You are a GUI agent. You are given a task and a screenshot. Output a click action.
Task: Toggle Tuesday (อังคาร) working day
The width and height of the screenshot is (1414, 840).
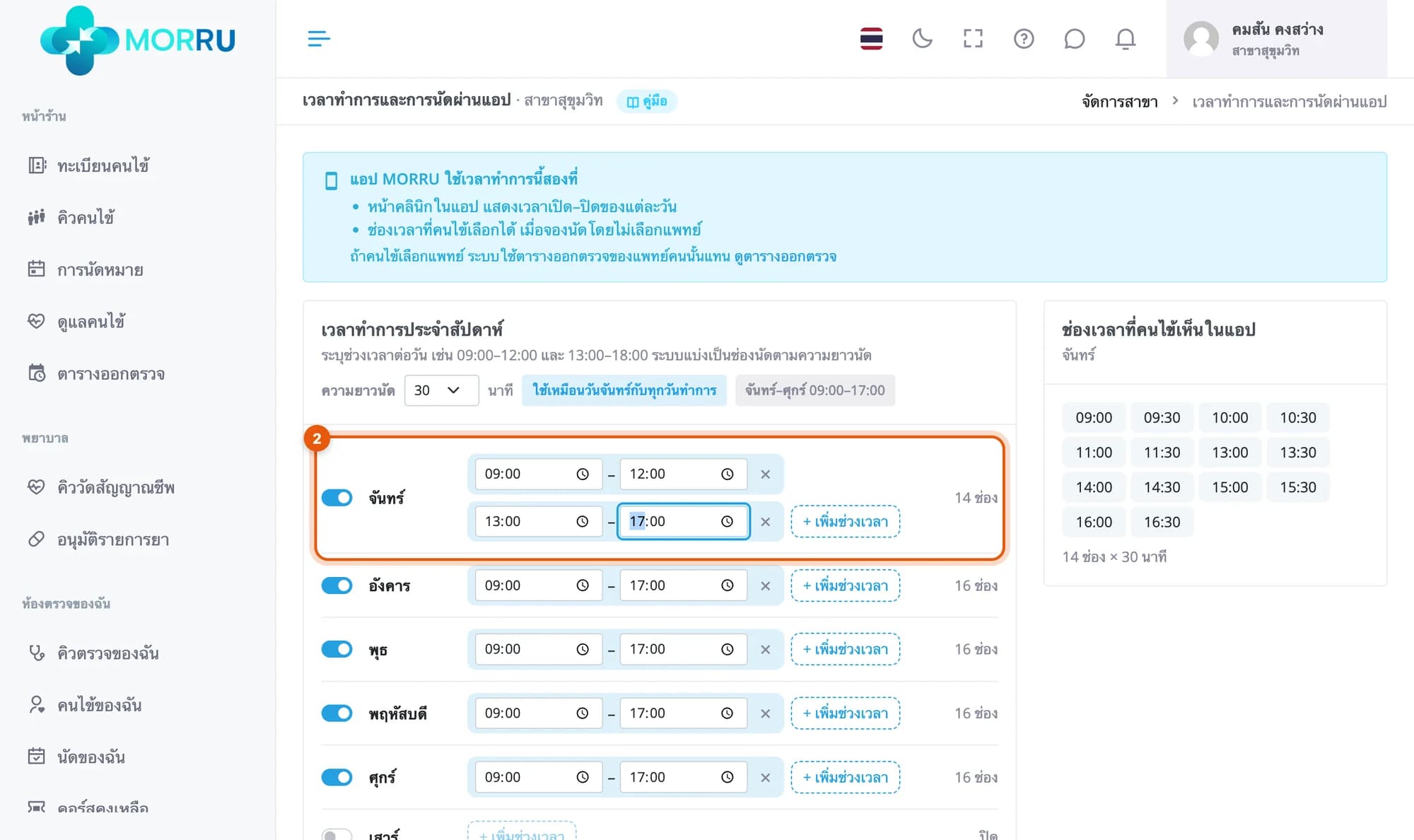(x=337, y=585)
